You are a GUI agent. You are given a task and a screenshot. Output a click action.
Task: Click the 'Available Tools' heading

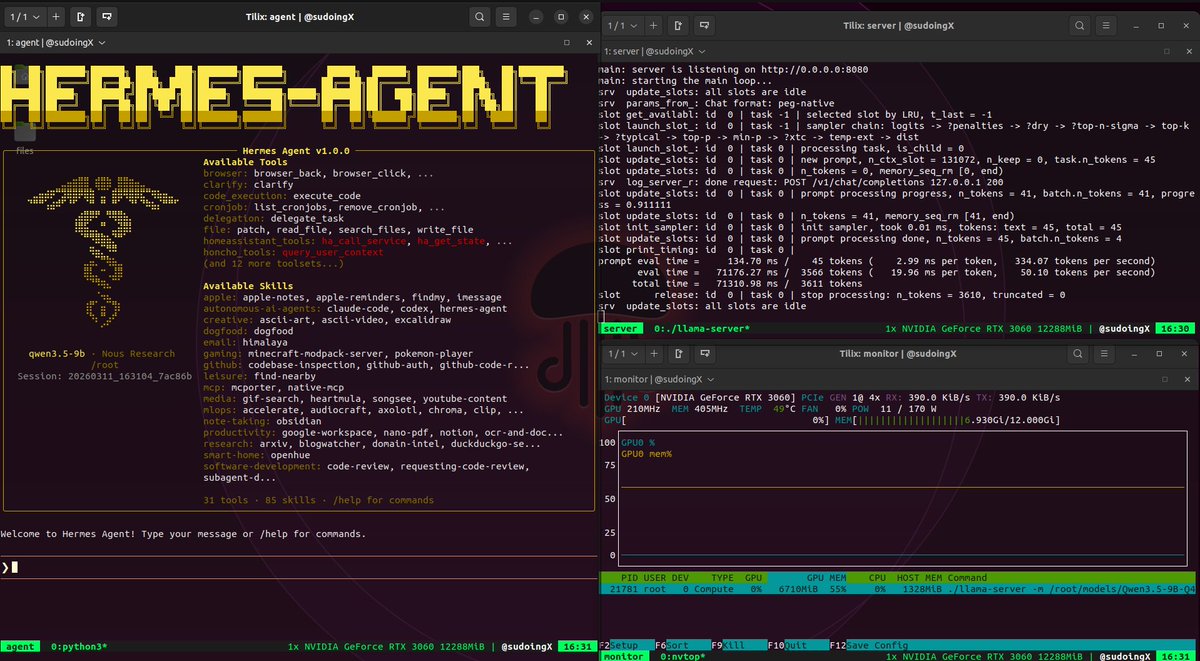245,162
